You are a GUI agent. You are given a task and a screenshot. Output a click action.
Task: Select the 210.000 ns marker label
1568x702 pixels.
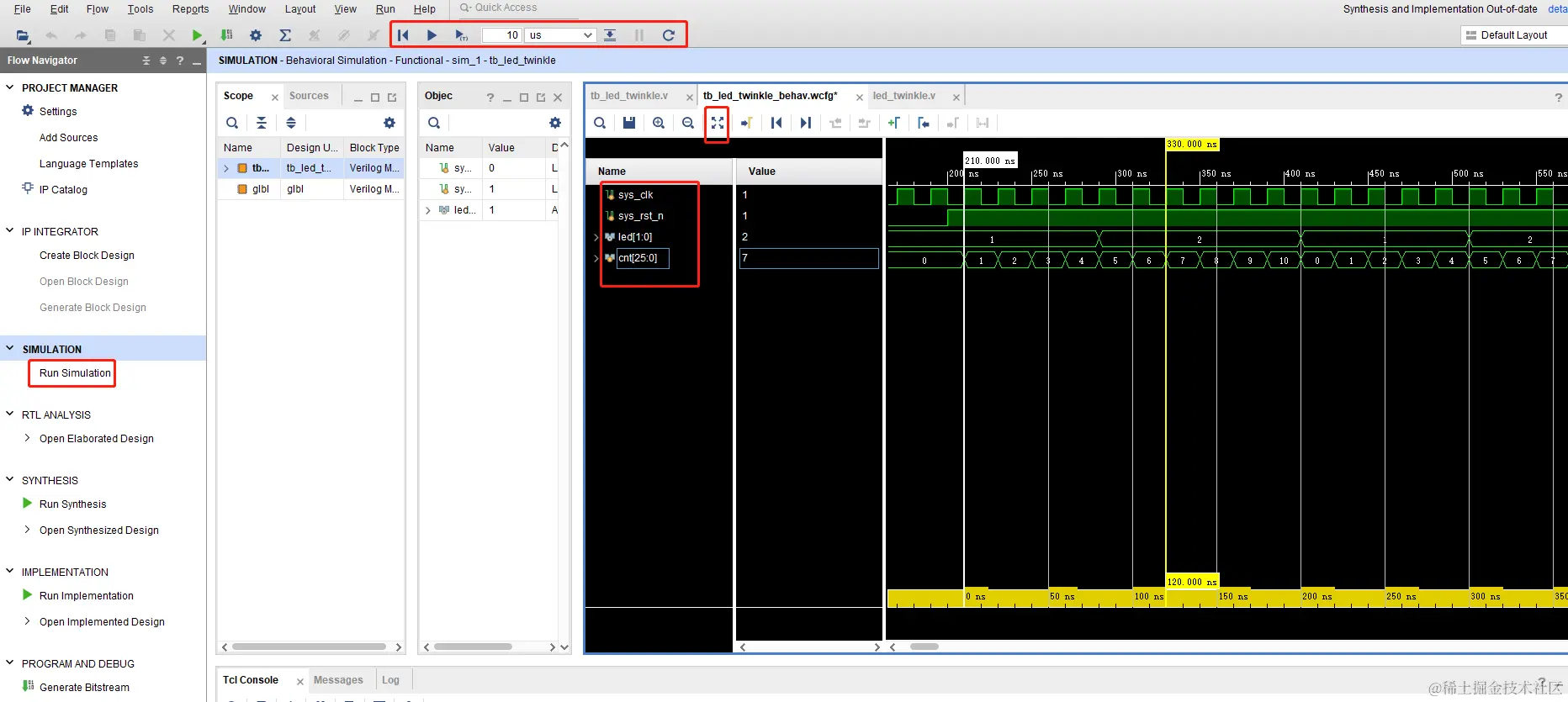990,161
